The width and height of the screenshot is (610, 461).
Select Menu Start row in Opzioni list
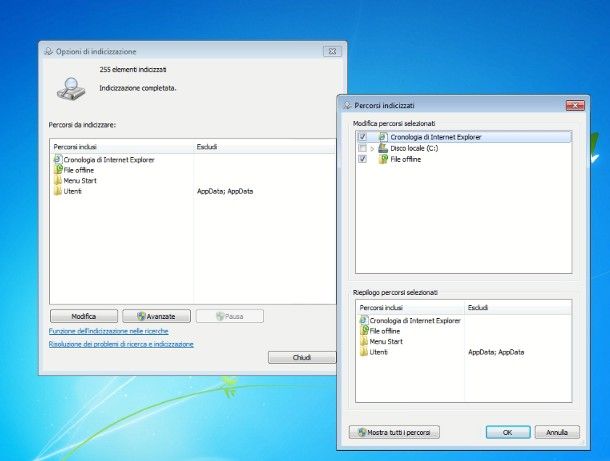pyautogui.click(x=80, y=181)
